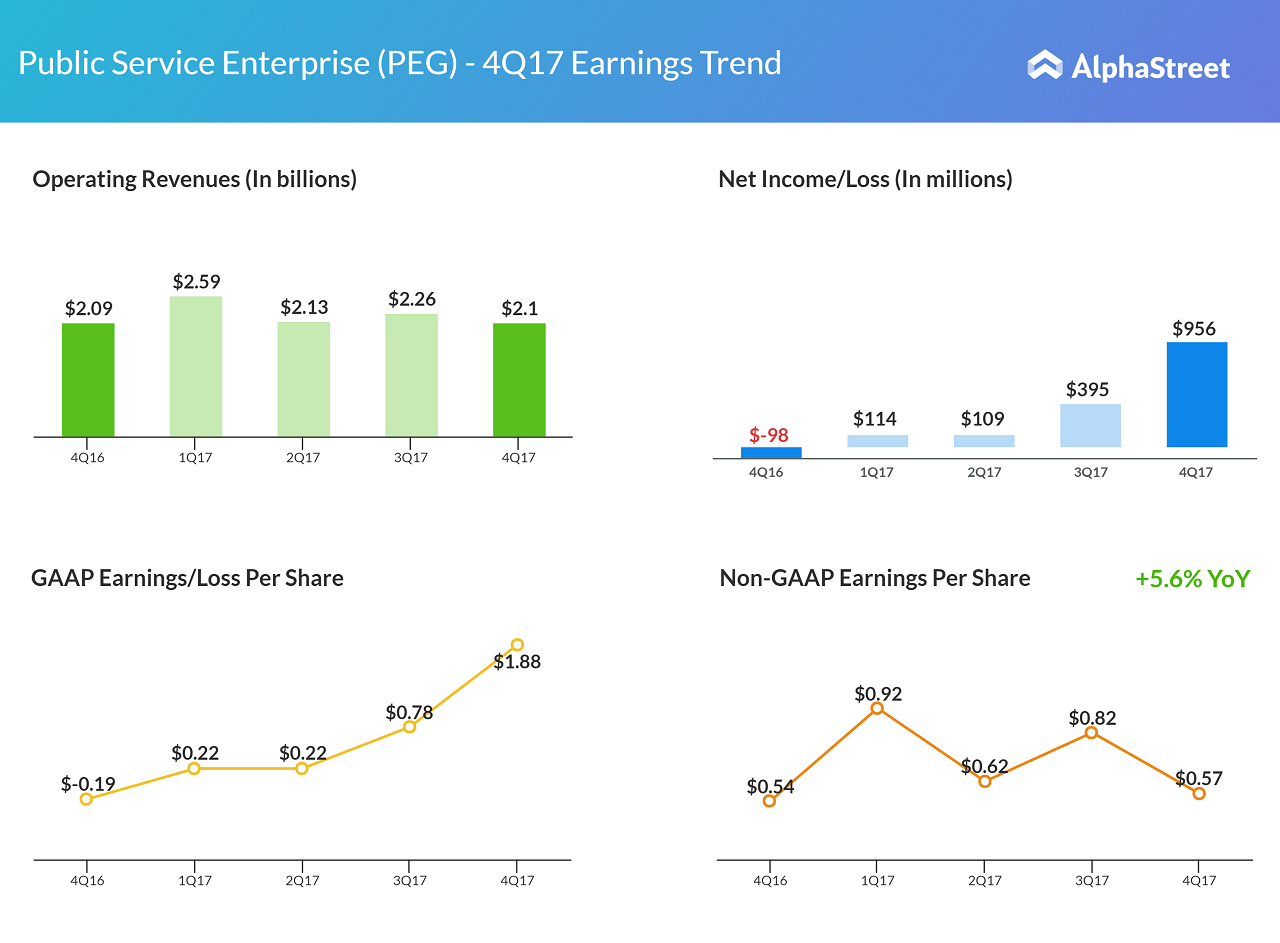Pick the GAAP EPS 3Q17 marker
The height and width of the screenshot is (943, 1280).
[x=409, y=727]
